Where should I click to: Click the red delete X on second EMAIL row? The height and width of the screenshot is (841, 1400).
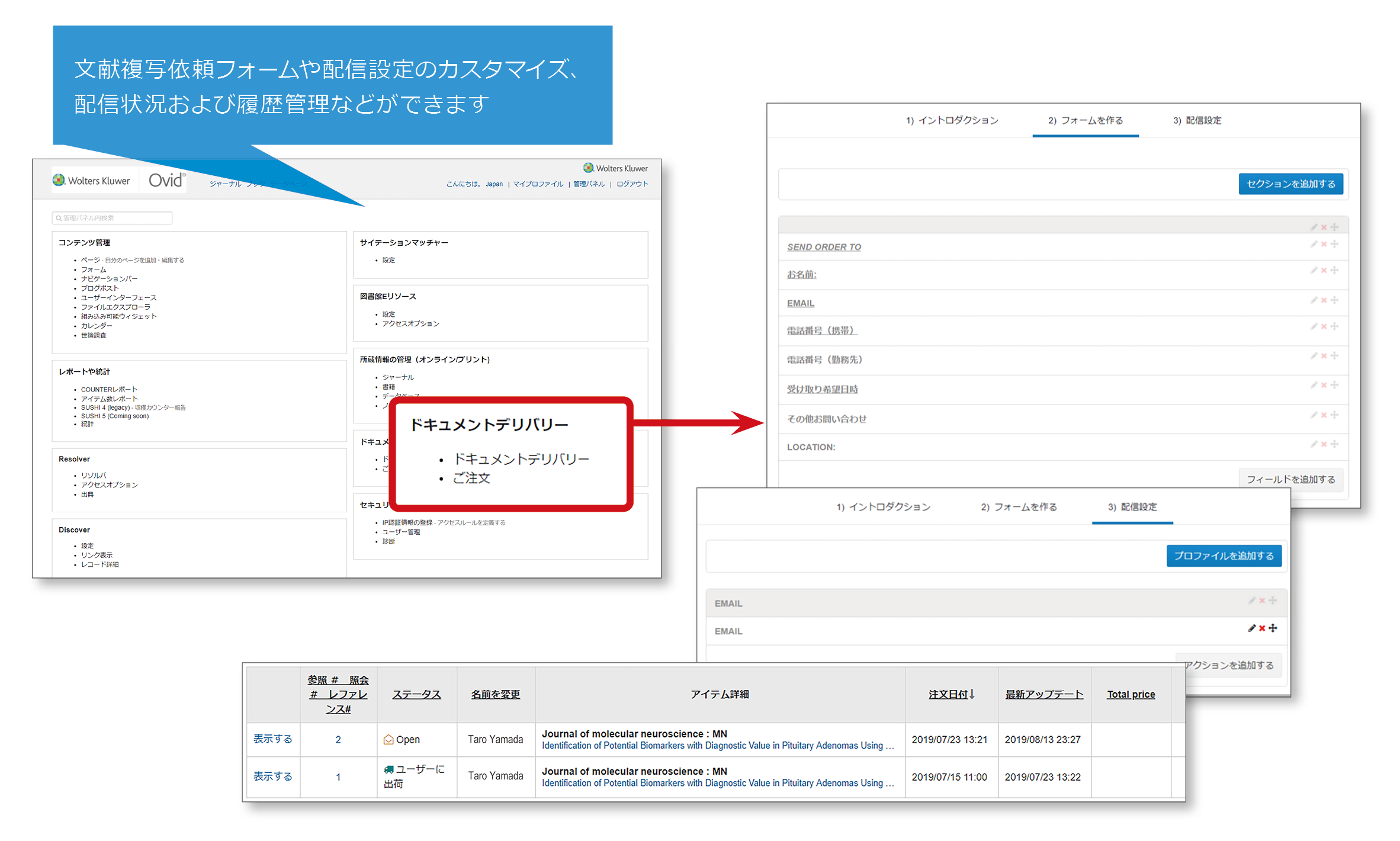(x=1262, y=628)
